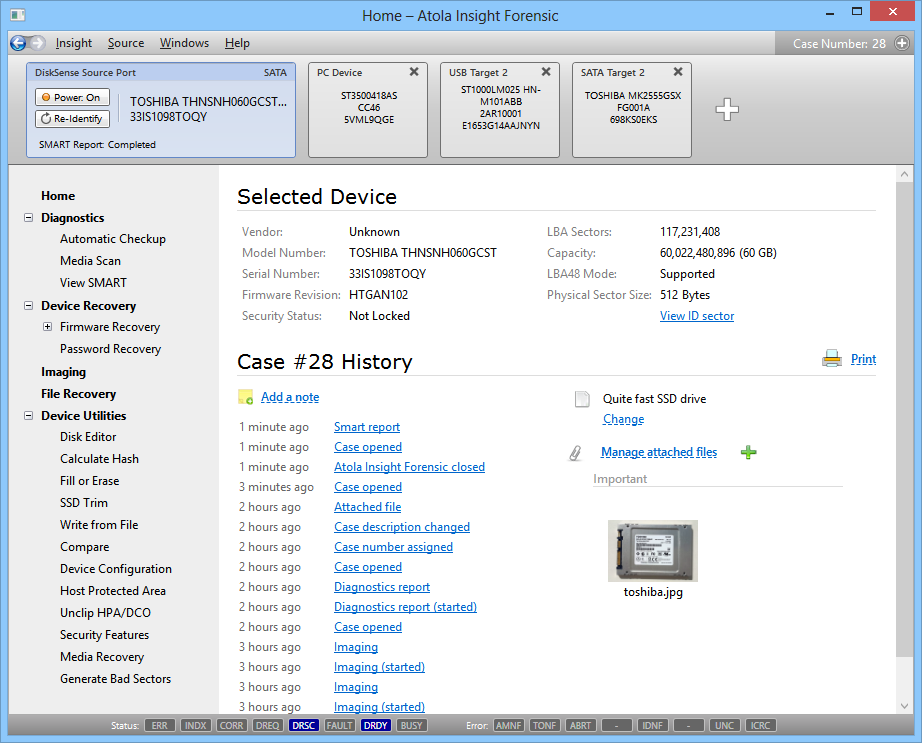Image resolution: width=922 pixels, height=743 pixels.
Task: Close the SATA Target 2 panel
Action: [x=678, y=72]
